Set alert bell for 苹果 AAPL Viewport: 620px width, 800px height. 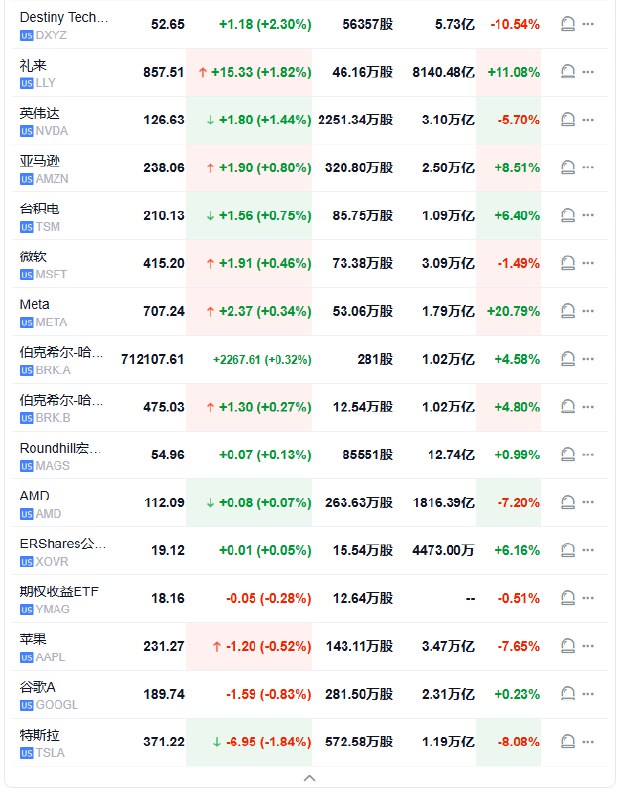pos(567,646)
